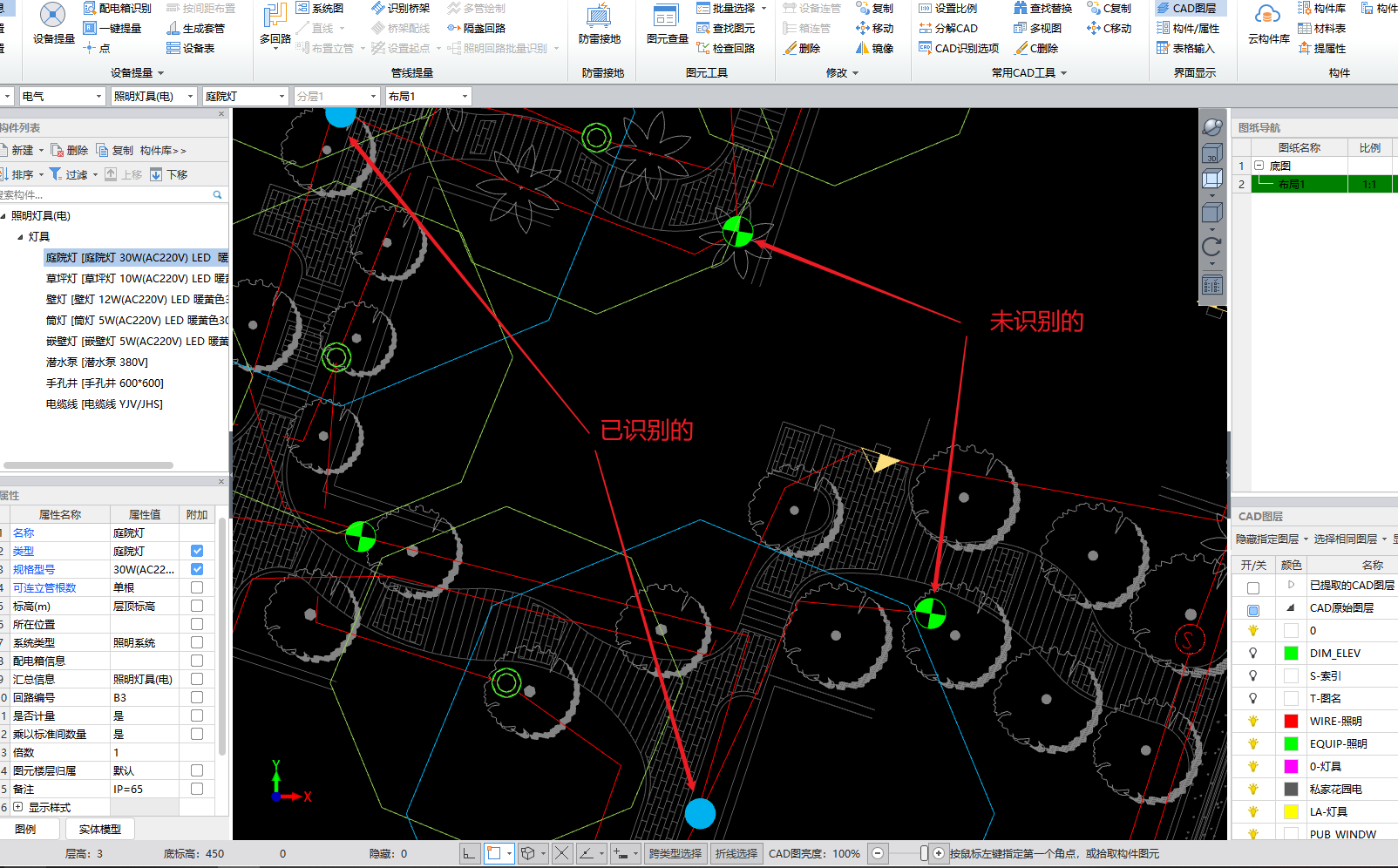Click the red color swatch for WIRE-照明
Viewport: 1398px width, 868px height.
click(x=1292, y=721)
